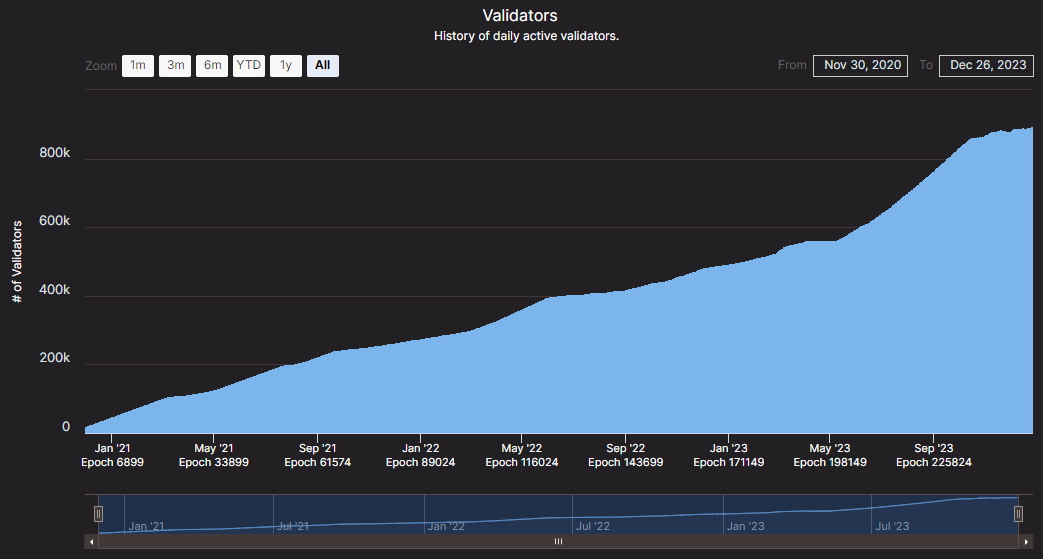Image resolution: width=1043 pixels, height=559 pixels.
Task: Click the May '22 Epoch 116024 axis label
Action: [521, 455]
